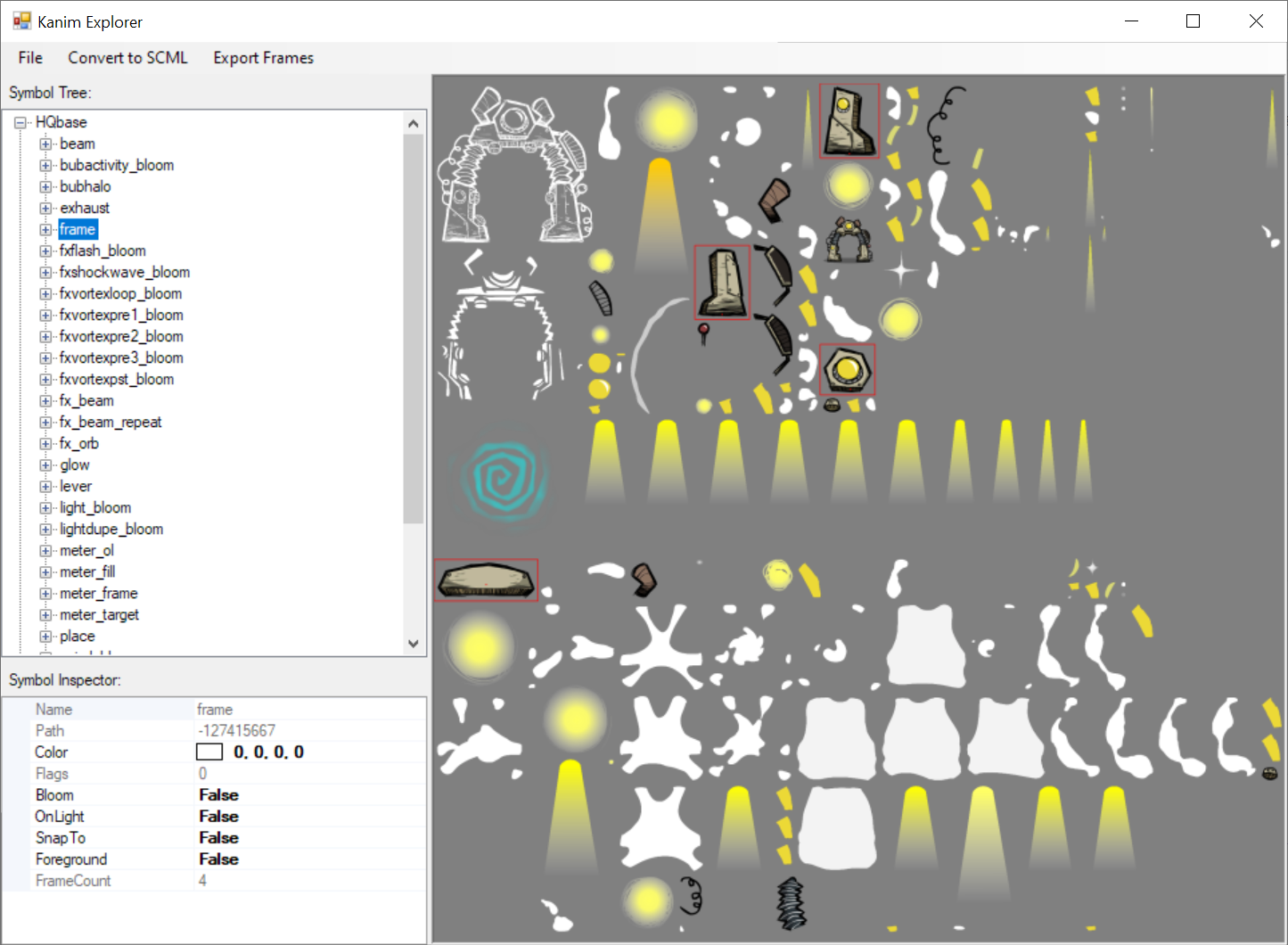The width and height of the screenshot is (1288, 945).
Task: Select the fx_beam symbol
Action: click(x=86, y=400)
